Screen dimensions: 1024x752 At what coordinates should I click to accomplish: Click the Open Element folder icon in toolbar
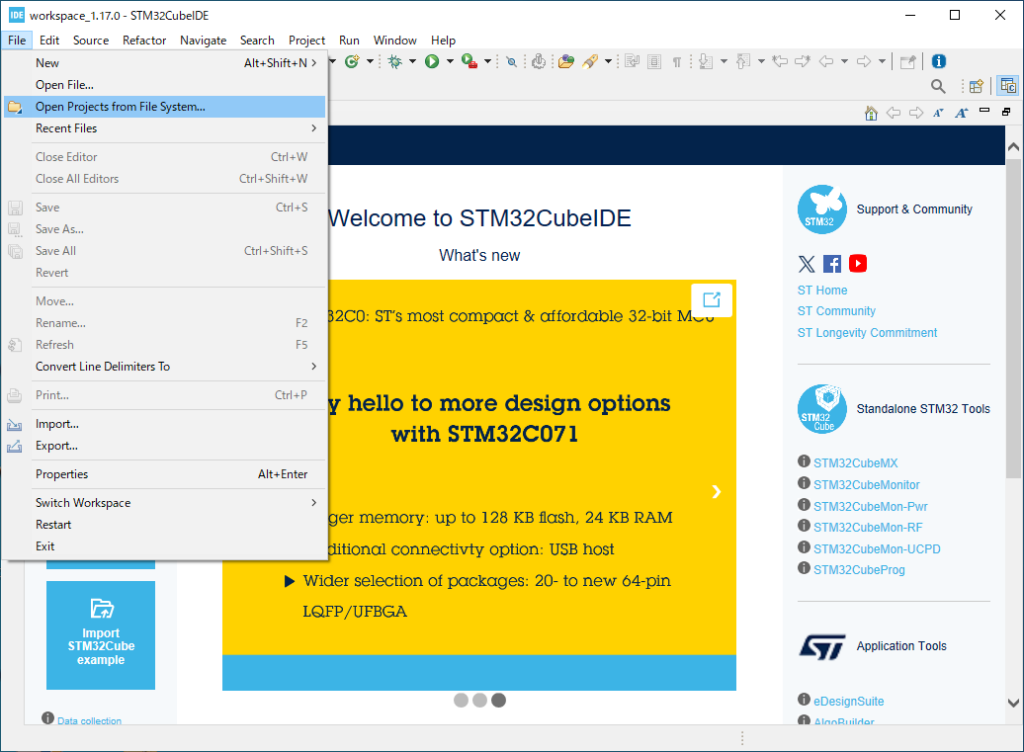pos(566,61)
